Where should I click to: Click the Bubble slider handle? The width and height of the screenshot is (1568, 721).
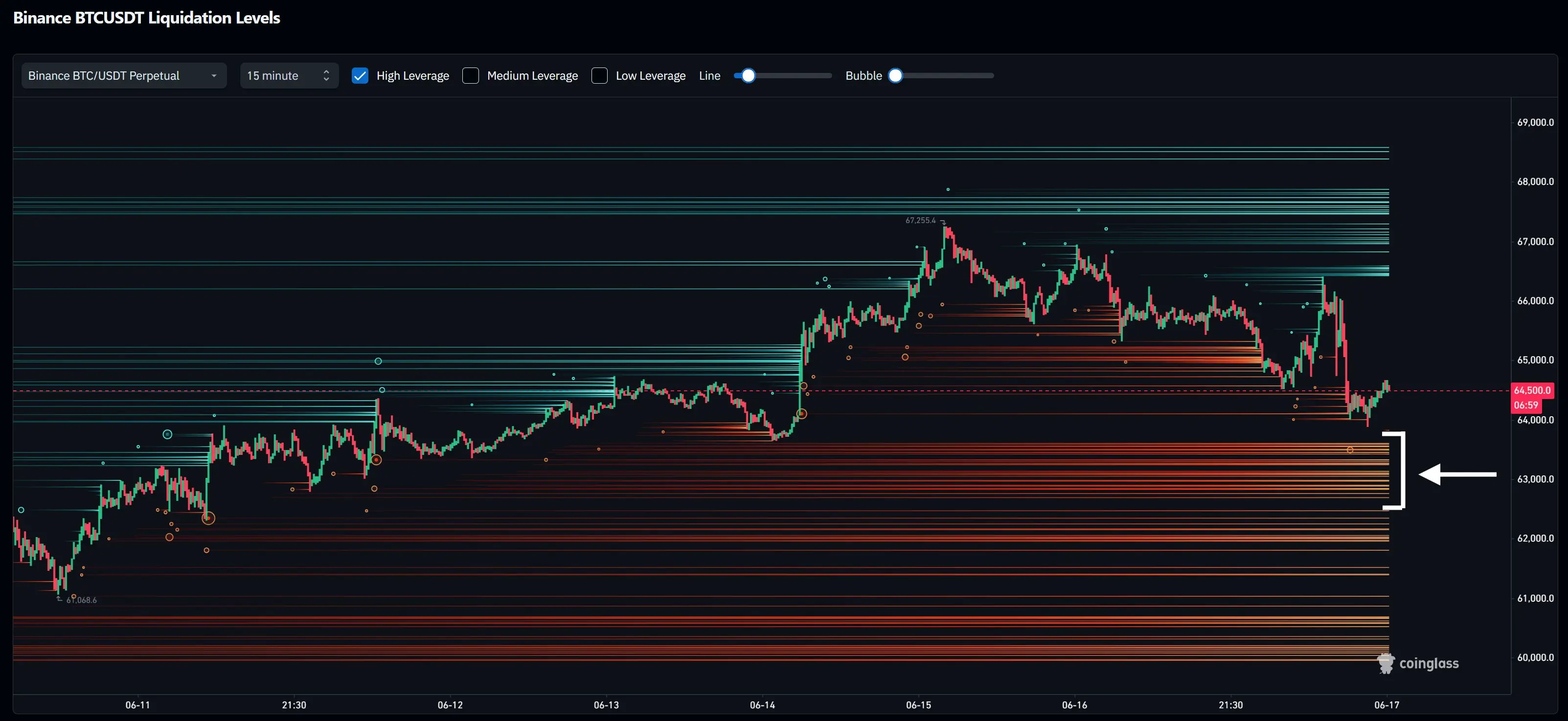(895, 75)
